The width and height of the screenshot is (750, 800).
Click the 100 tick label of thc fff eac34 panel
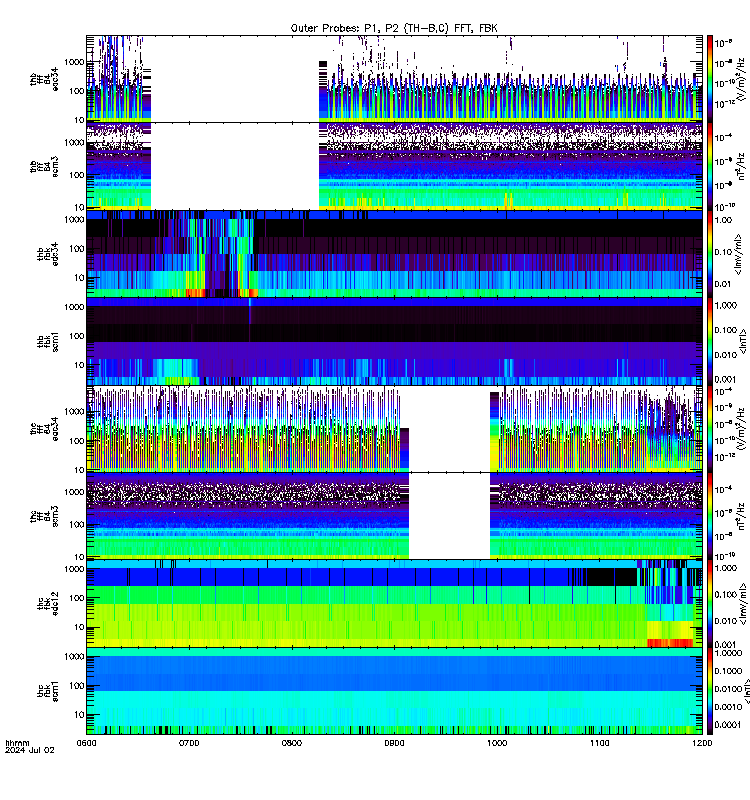77,440
